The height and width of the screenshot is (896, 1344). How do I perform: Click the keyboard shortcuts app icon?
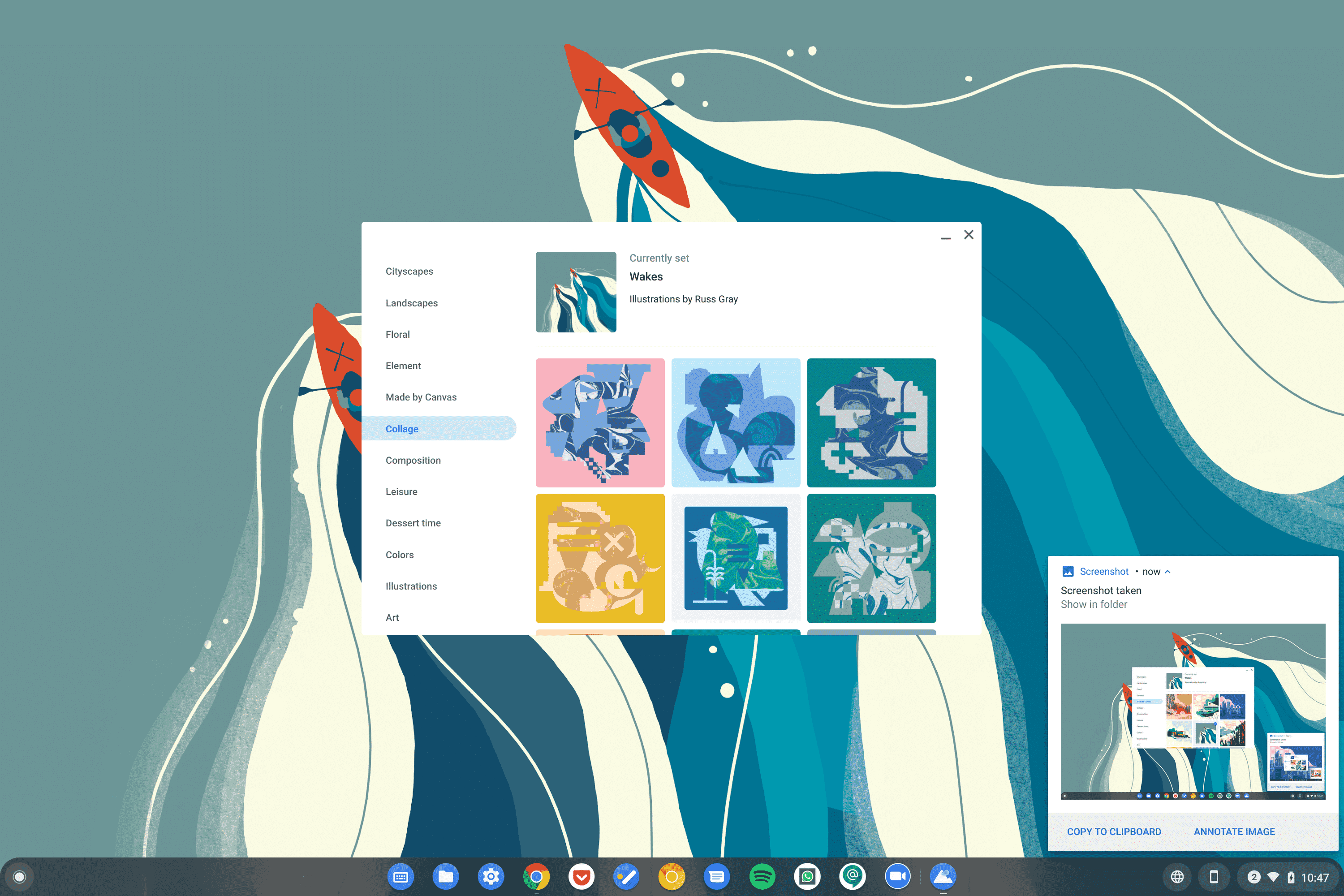401,876
